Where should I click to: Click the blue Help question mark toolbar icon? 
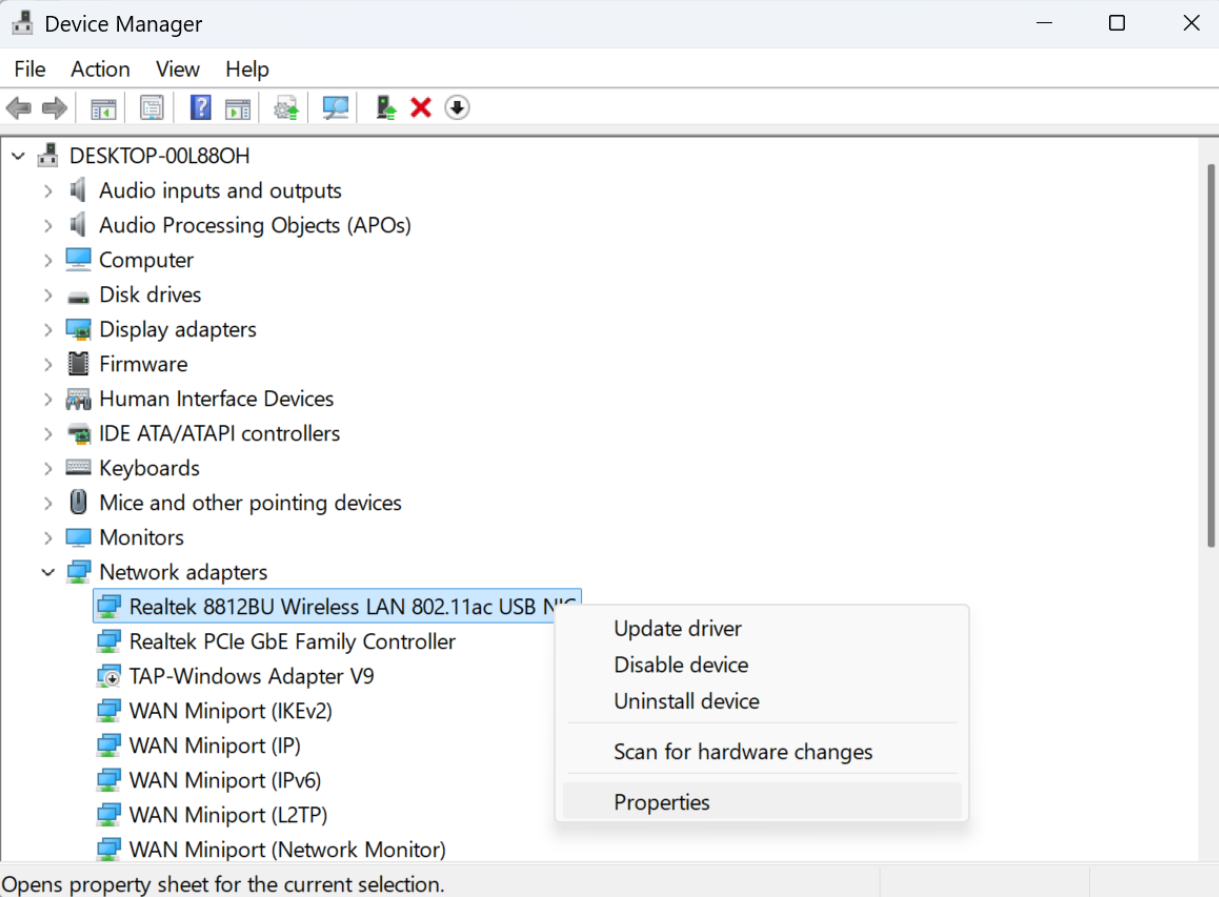click(200, 107)
